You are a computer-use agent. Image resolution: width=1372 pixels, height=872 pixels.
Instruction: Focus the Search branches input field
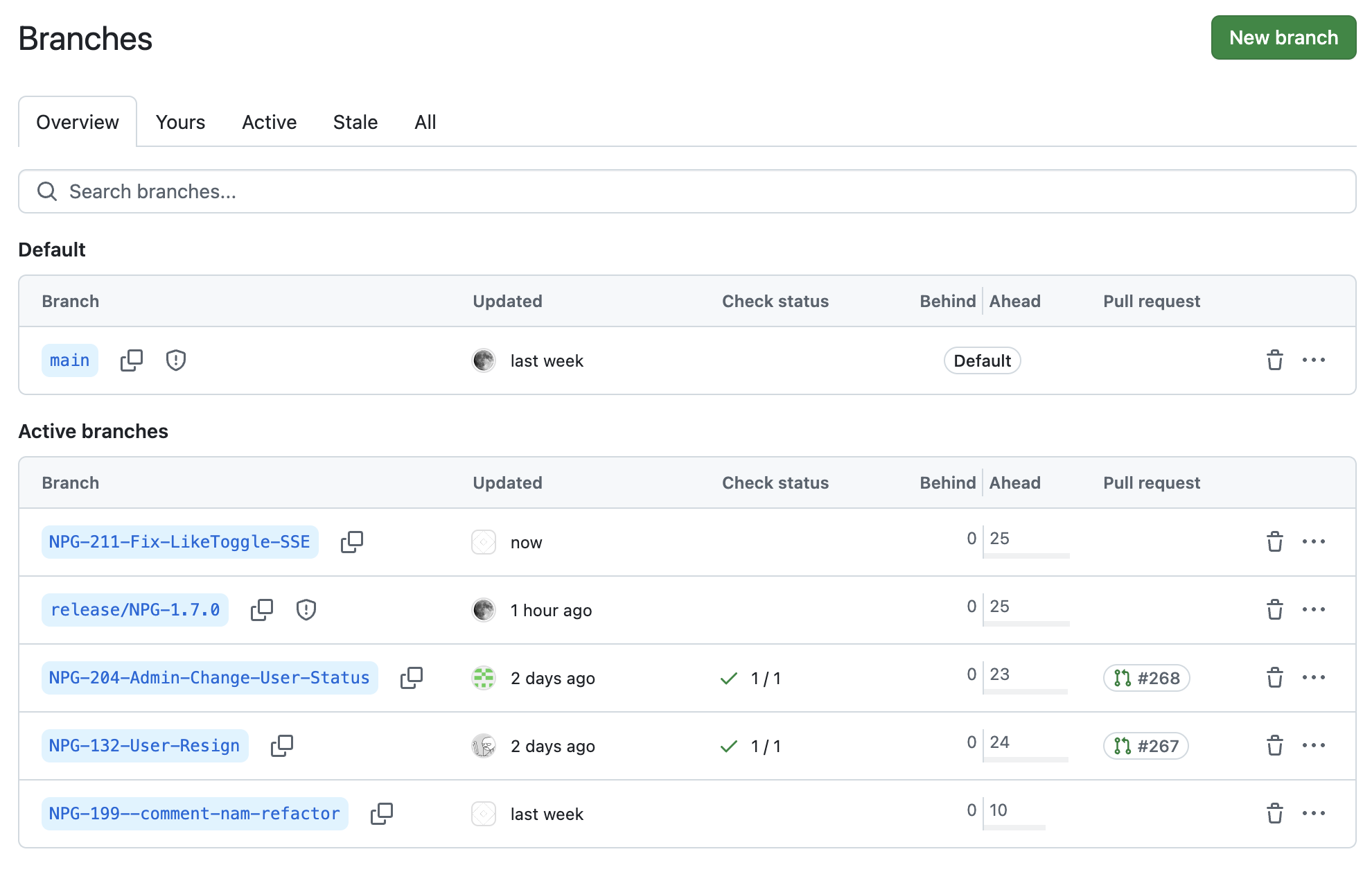(x=686, y=191)
